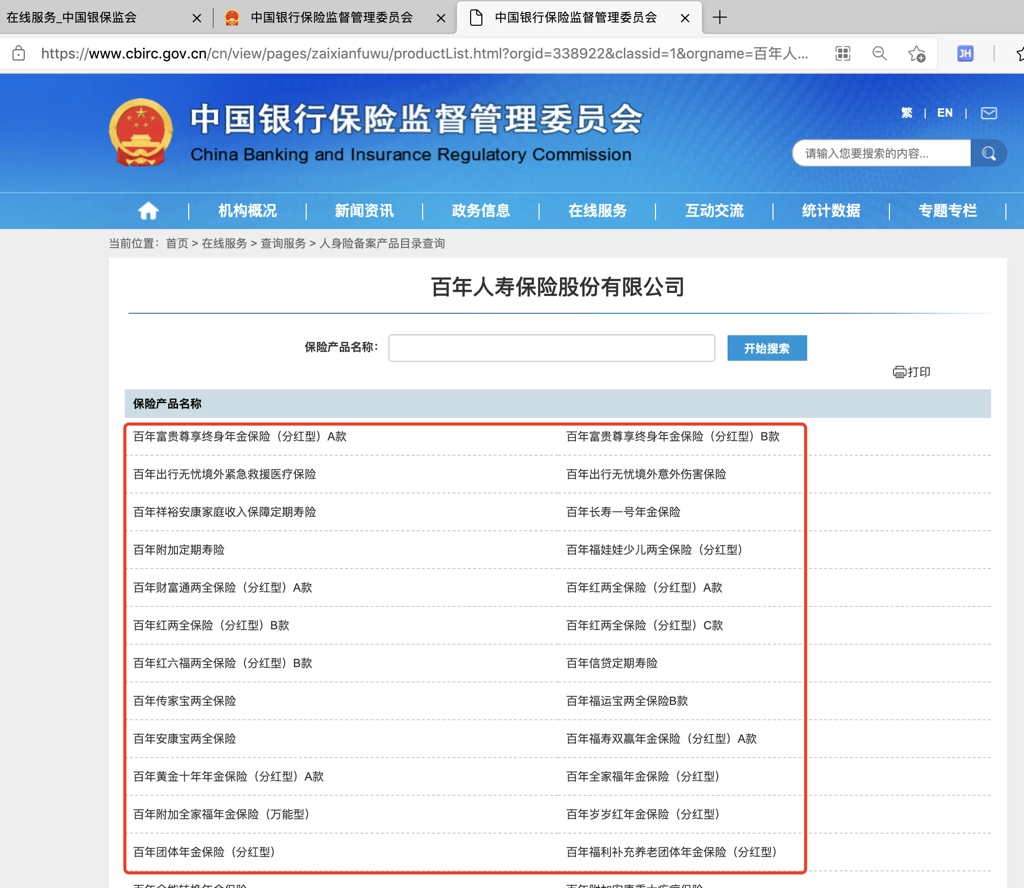The image size is (1024, 888).
Task: Click the browser address bar URL
Action: [x=424, y=54]
